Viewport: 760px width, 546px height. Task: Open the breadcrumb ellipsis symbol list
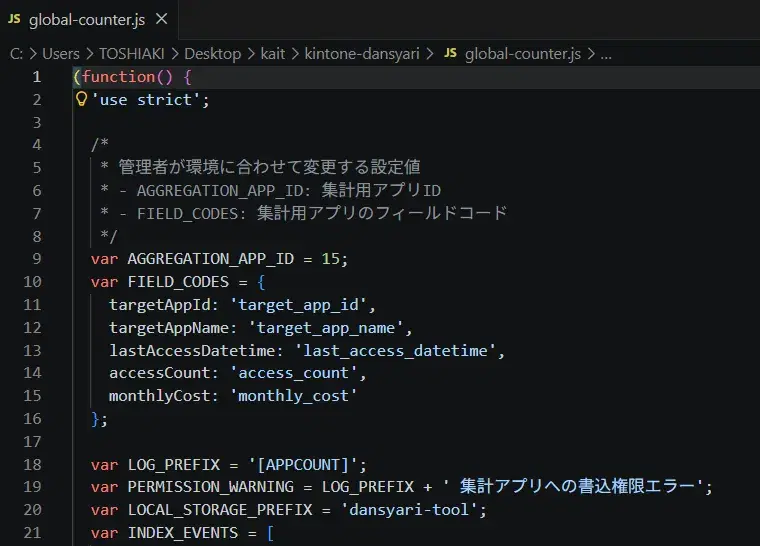tap(606, 54)
